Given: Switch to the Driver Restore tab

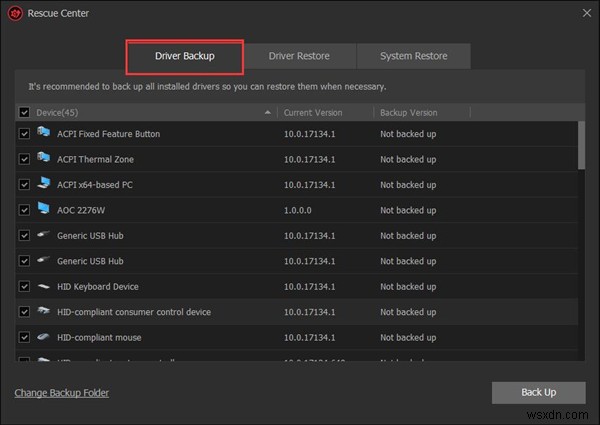Looking at the screenshot, I should [298, 56].
